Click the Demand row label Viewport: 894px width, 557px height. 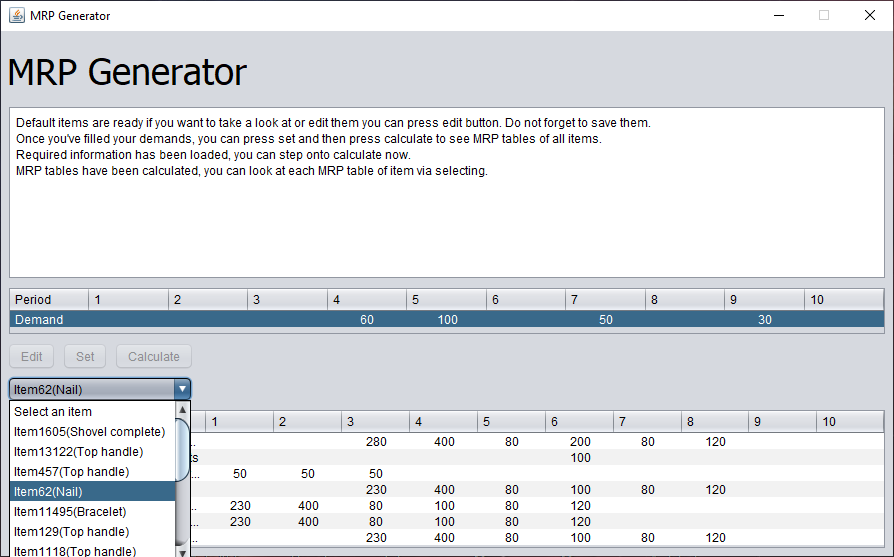(39, 320)
